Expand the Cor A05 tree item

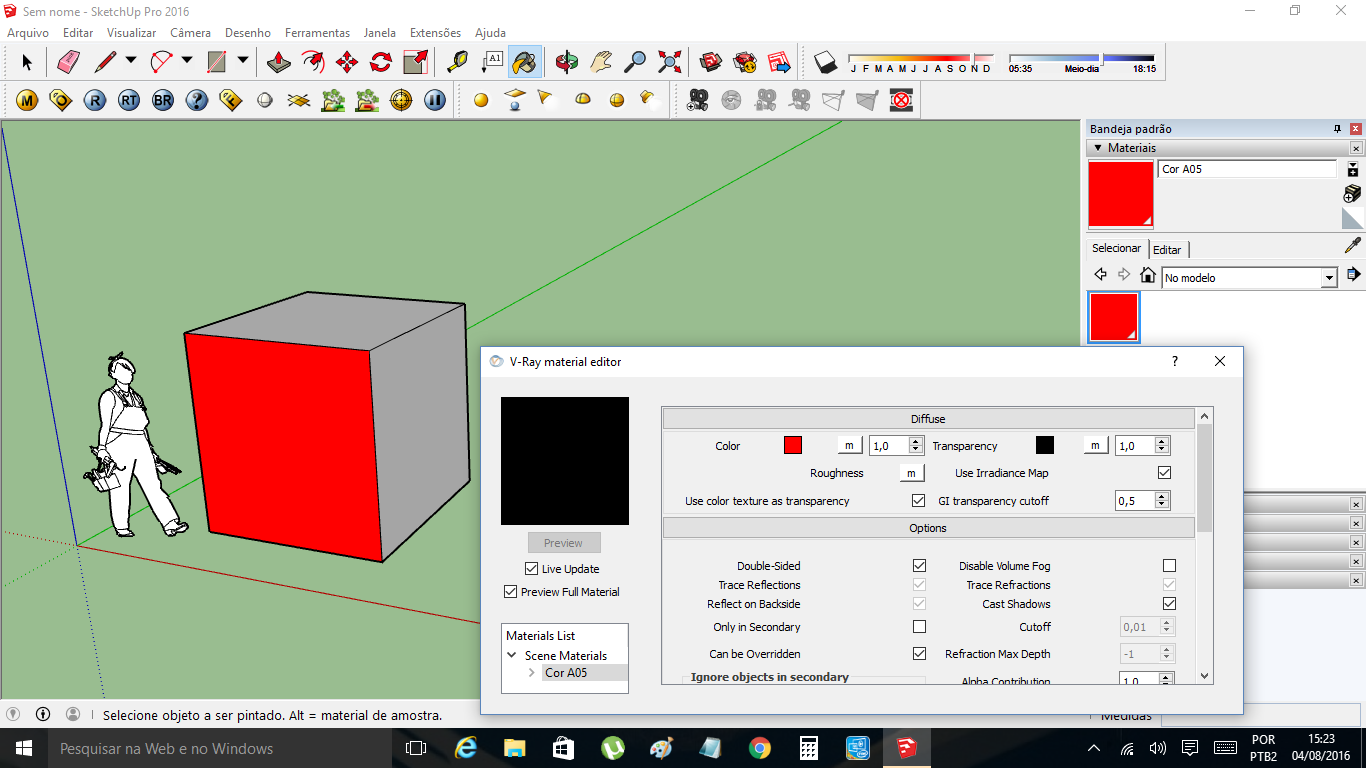pyautogui.click(x=532, y=673)
